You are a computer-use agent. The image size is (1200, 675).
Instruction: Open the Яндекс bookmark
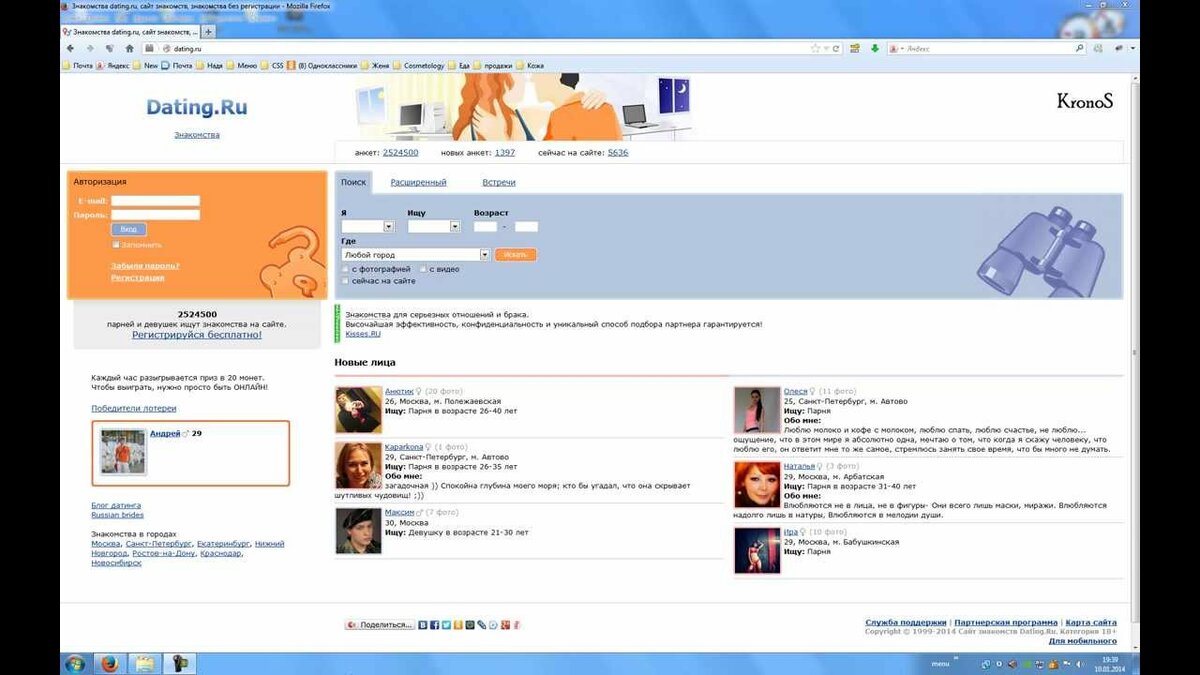click(x=114, y=66)
